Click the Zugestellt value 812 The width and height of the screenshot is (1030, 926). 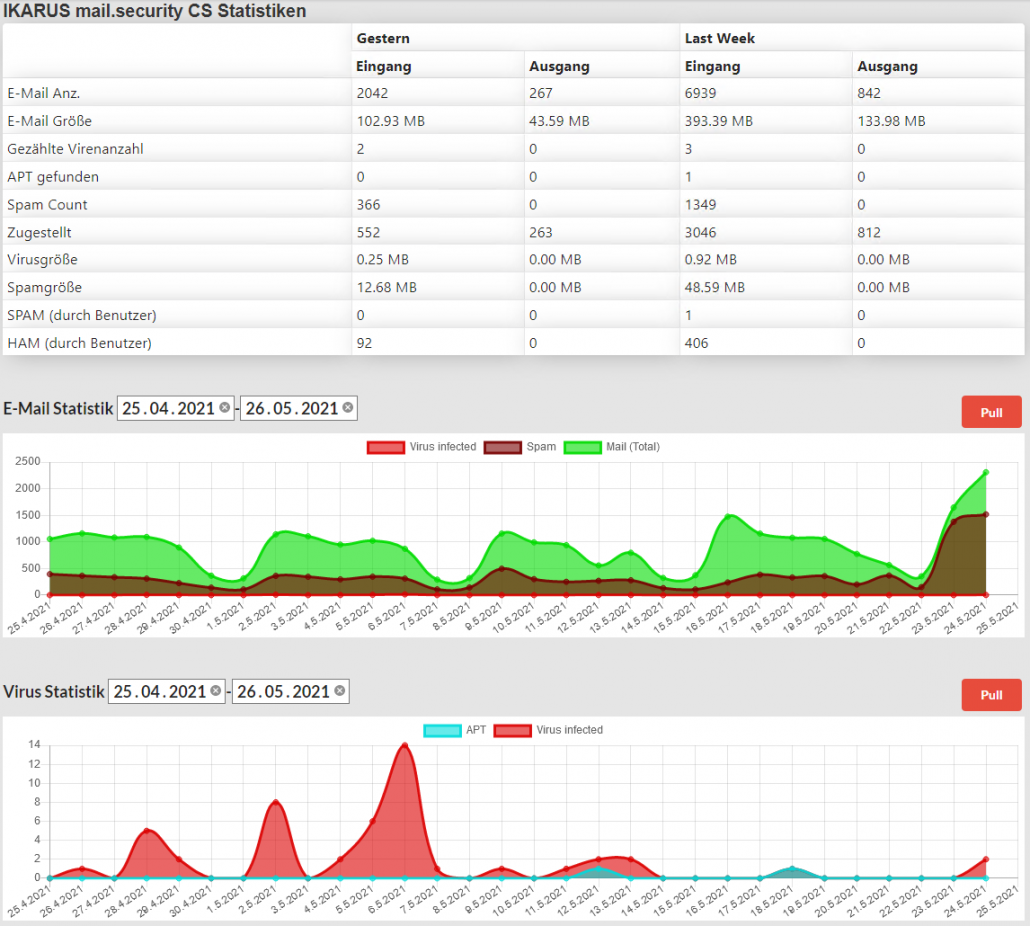[869, 232]
